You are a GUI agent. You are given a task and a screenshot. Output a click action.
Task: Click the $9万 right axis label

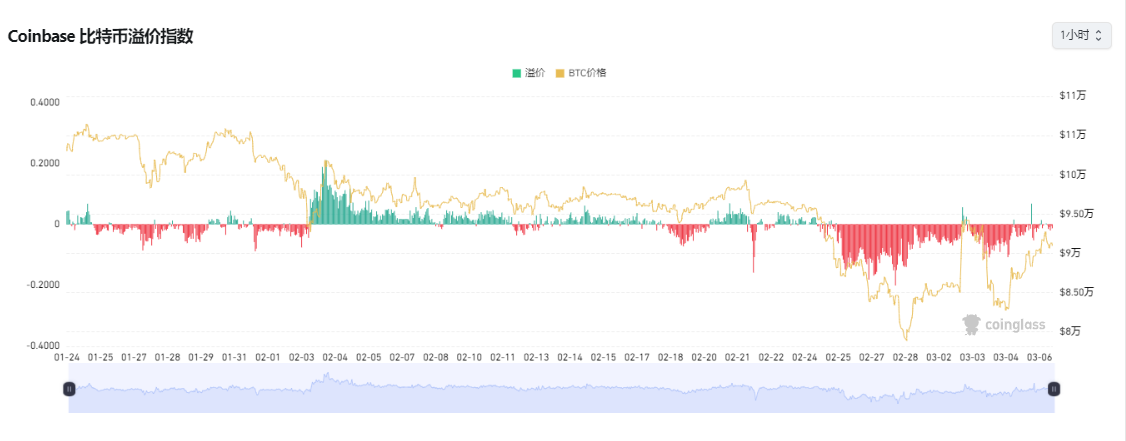(x=1070, y=253)
